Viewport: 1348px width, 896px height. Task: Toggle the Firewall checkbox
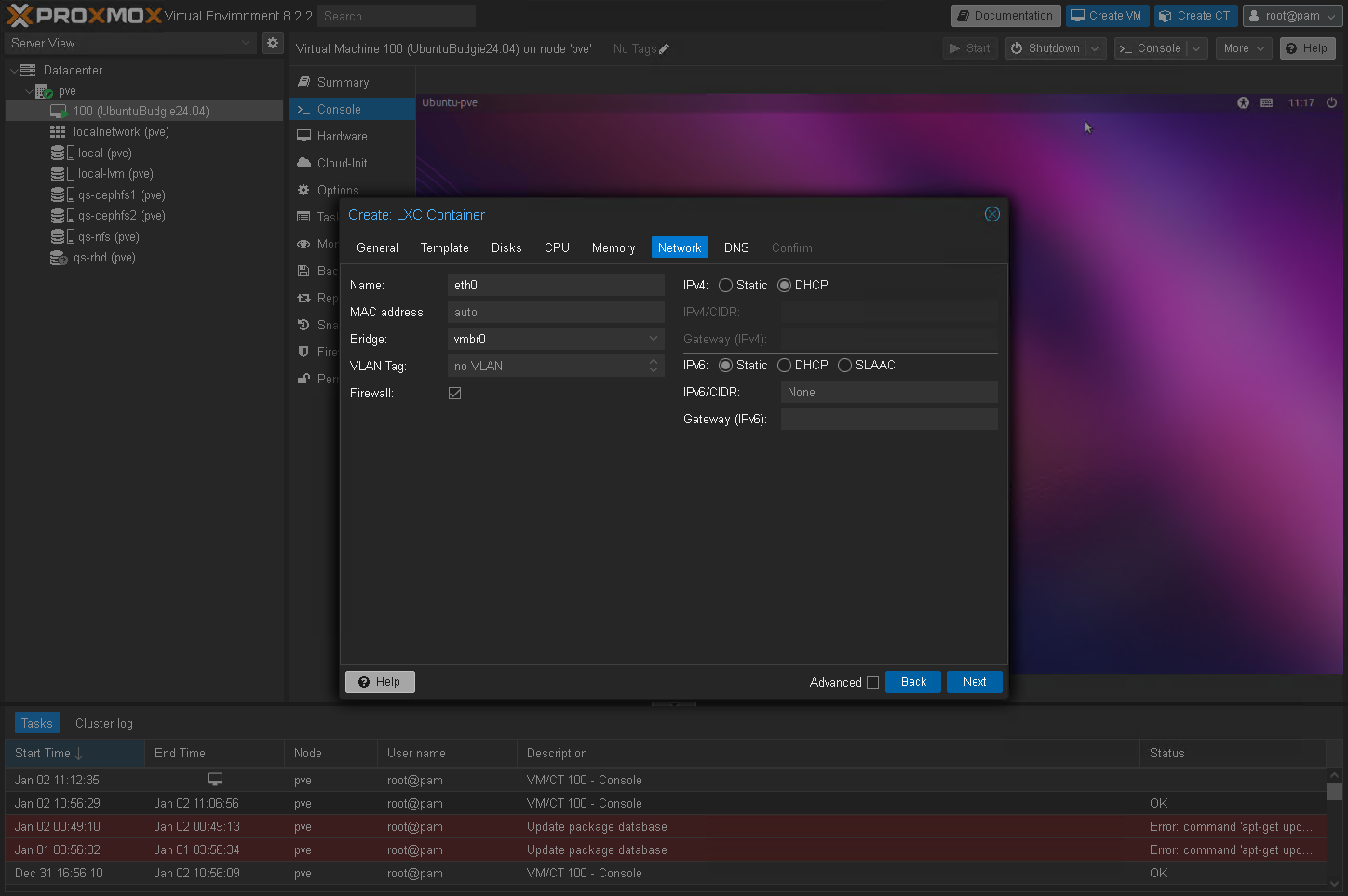(455, 394)
